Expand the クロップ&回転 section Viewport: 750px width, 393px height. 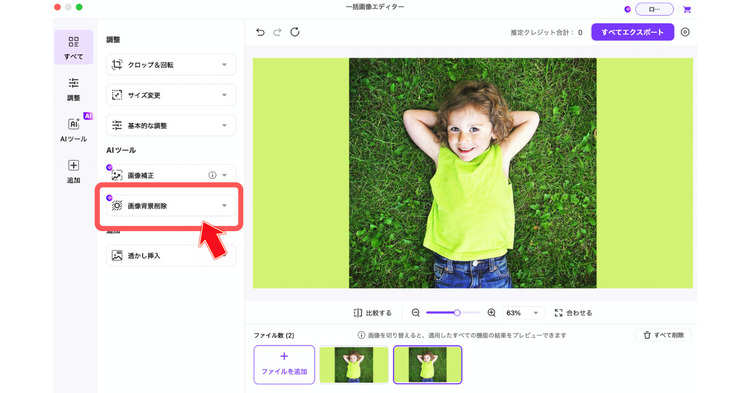(171, 65)
